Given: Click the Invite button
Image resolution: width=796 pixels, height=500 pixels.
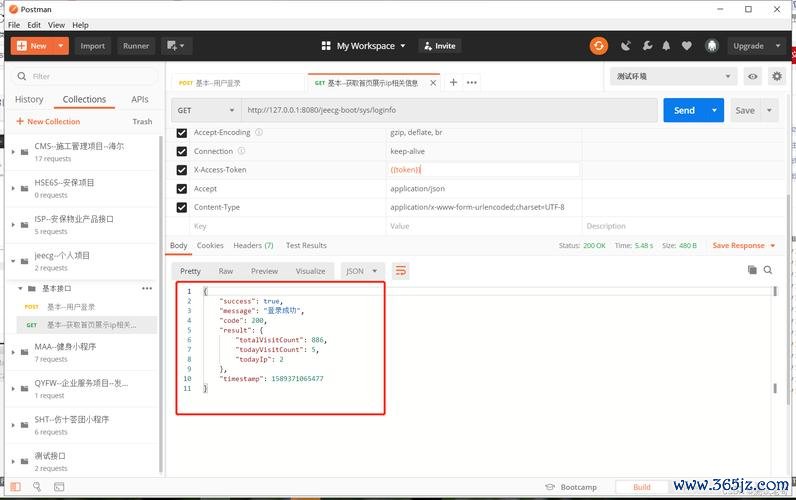Looking at the screenshot, I should 440,46.
